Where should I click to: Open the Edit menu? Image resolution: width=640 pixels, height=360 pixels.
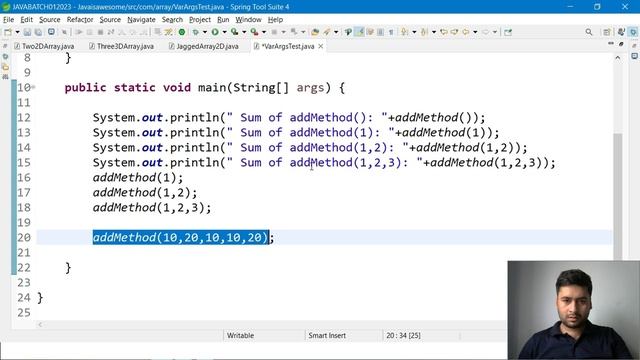[x=27, y=20]
